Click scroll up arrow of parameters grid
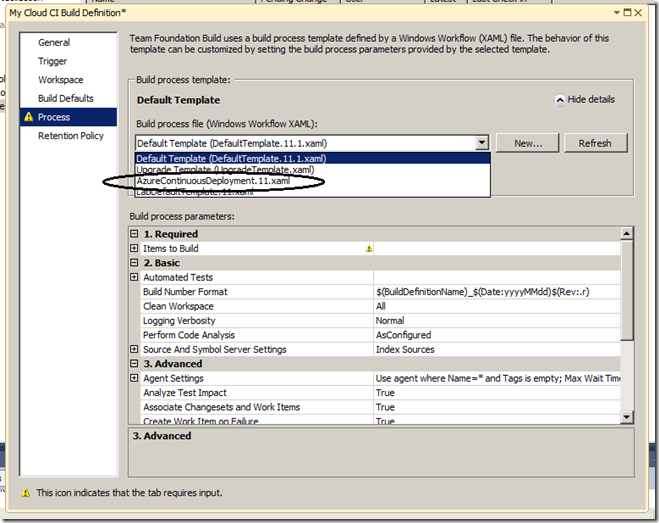659x523 pixels. 627,233
